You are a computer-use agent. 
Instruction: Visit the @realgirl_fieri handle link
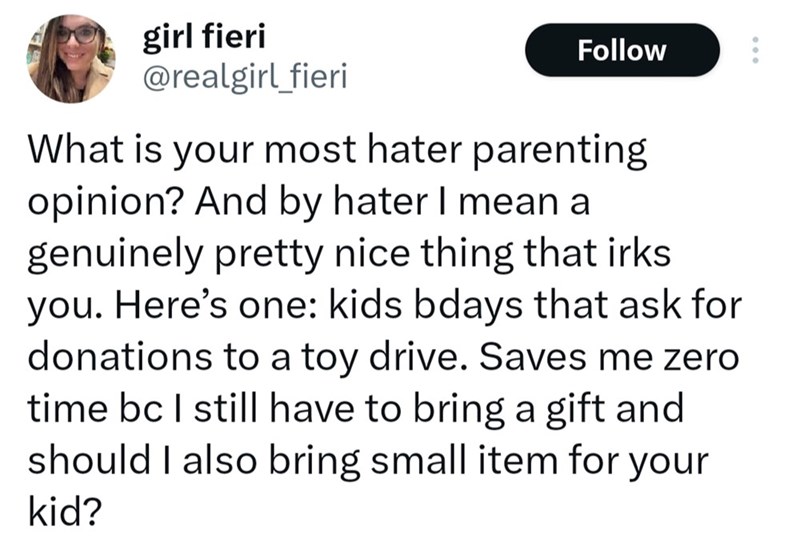(x=244, y=76)
